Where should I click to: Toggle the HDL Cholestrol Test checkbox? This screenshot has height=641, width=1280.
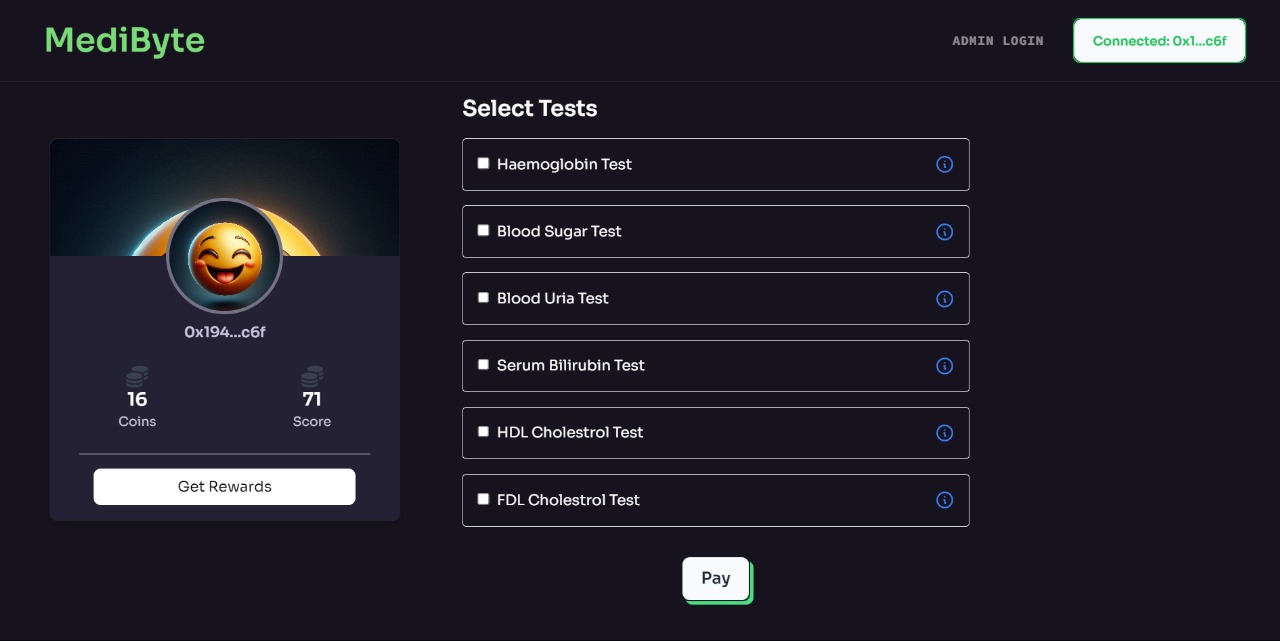pos(483,431)
